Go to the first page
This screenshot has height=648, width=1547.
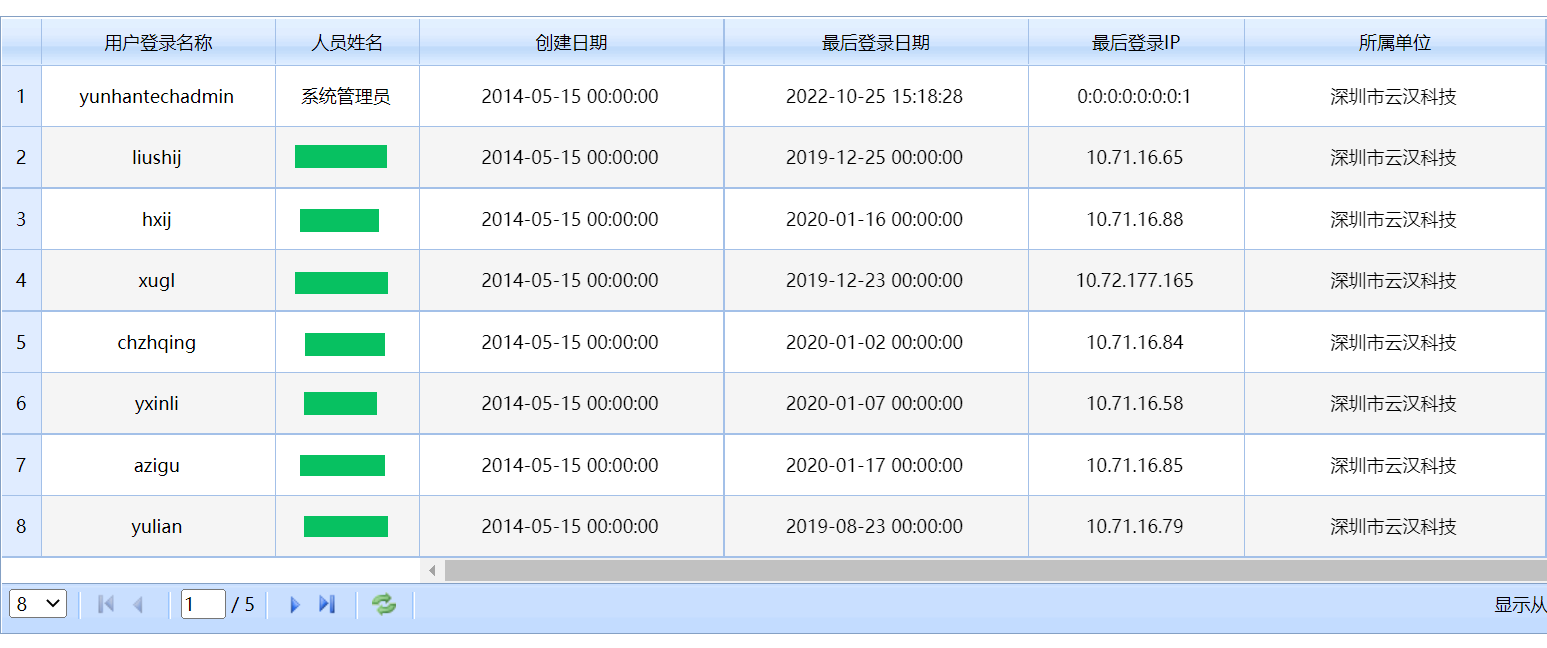[x=106, y=604]
